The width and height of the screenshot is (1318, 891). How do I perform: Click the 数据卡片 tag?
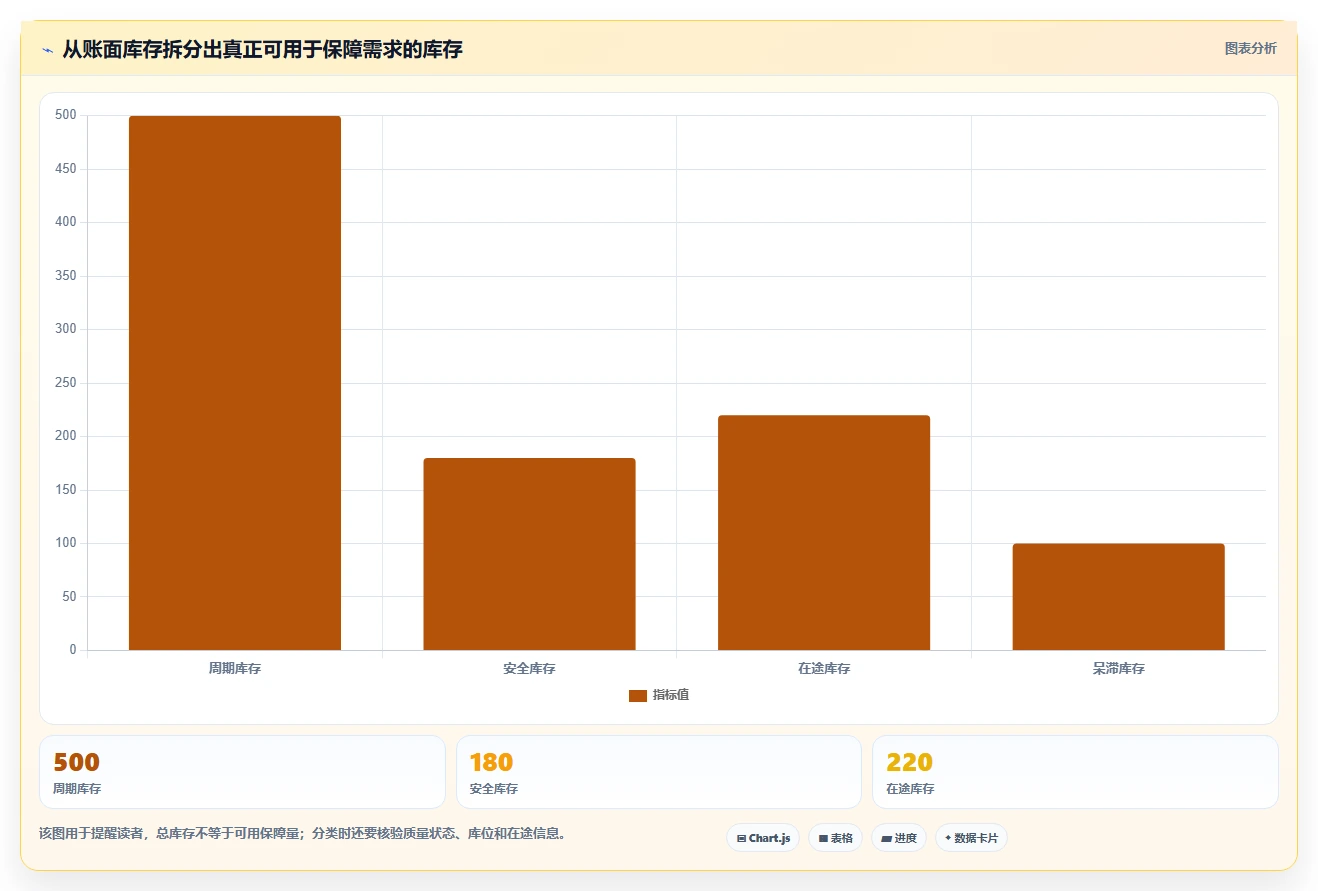[971, 838]
